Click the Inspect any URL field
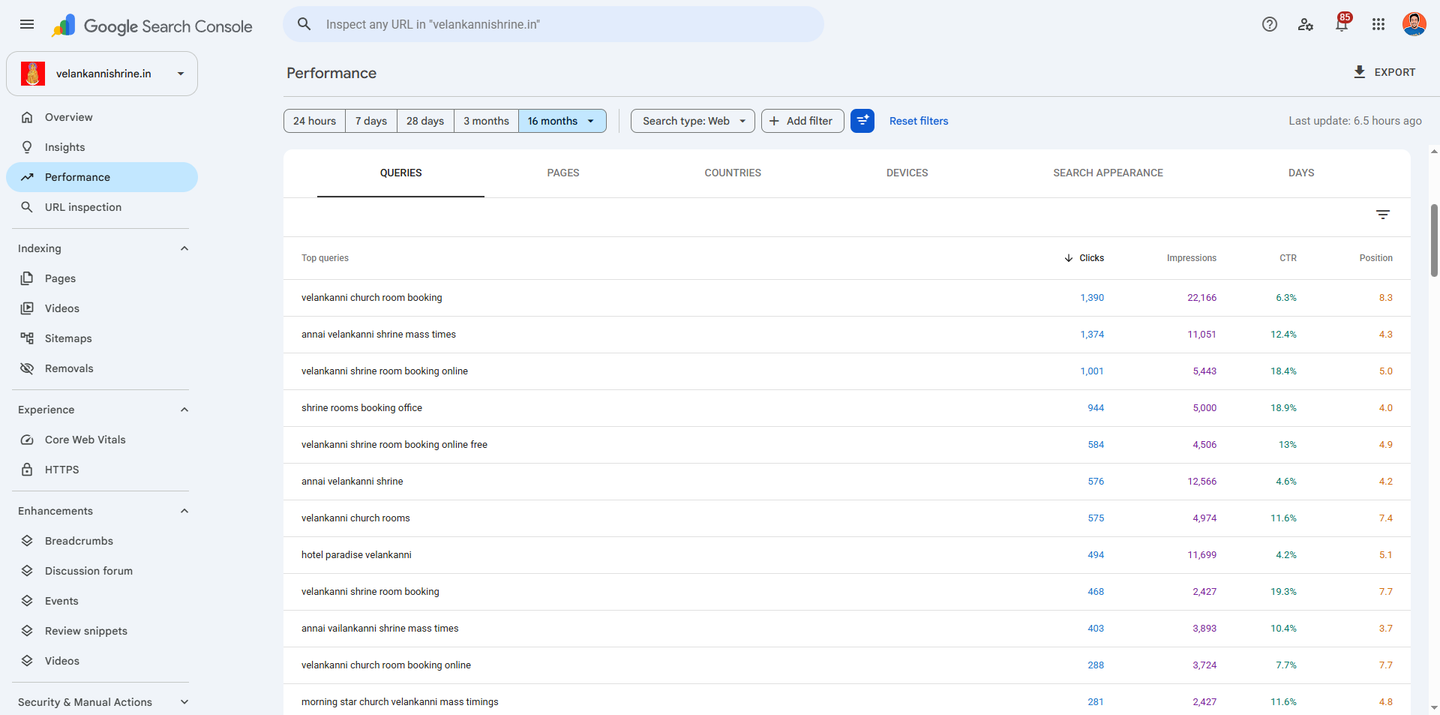Image resolution: width=1440 pixels, height=715 pixels. pyautogui.click(x=553, y=24)
